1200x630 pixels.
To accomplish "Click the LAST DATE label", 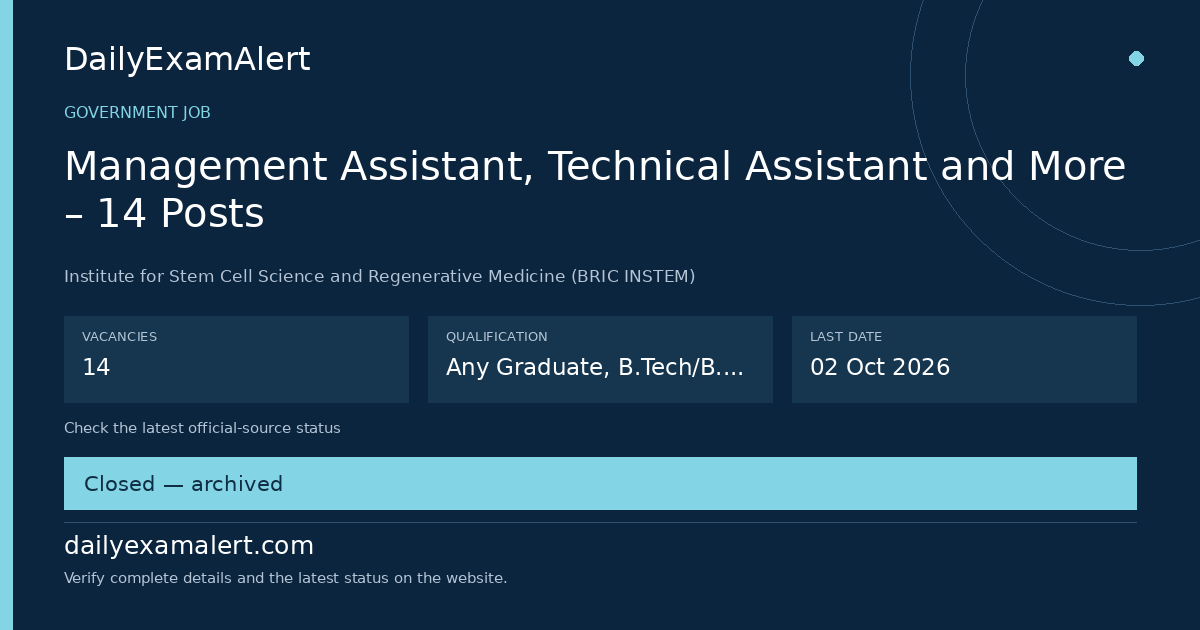I will 846,337.
